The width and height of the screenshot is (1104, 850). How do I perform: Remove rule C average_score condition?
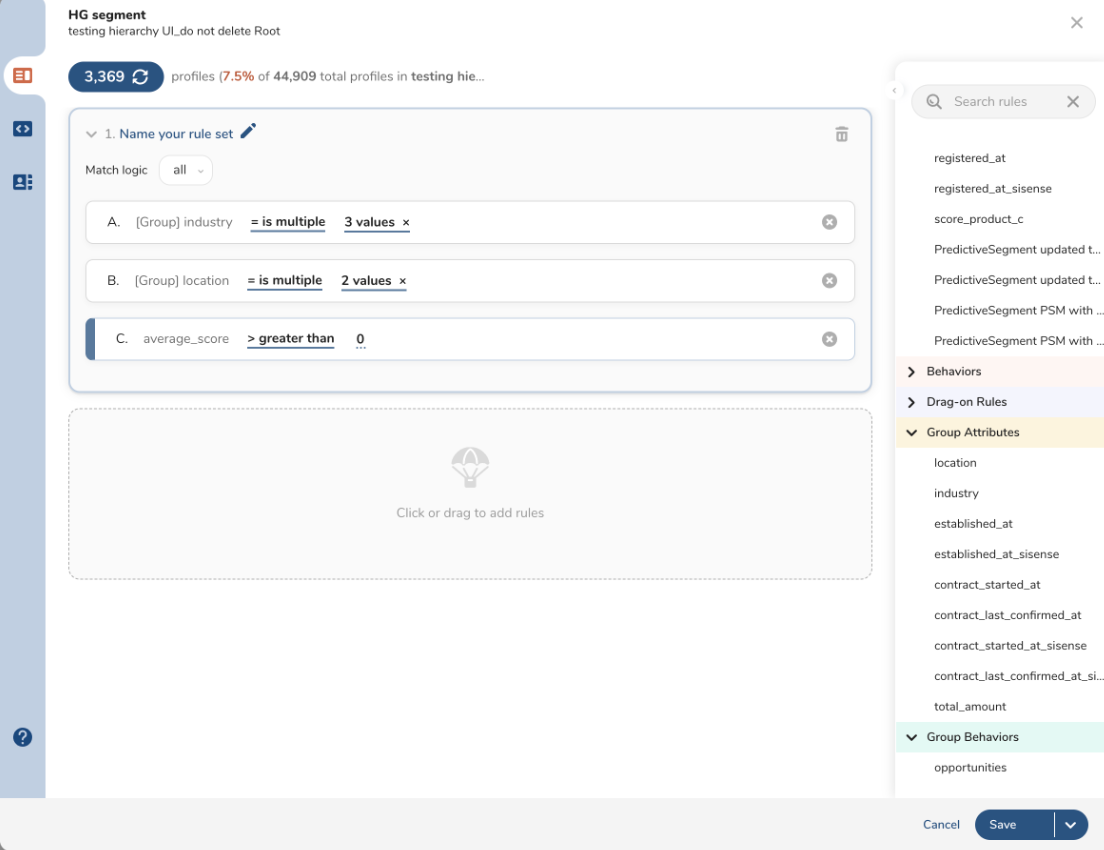pos(829,339)
